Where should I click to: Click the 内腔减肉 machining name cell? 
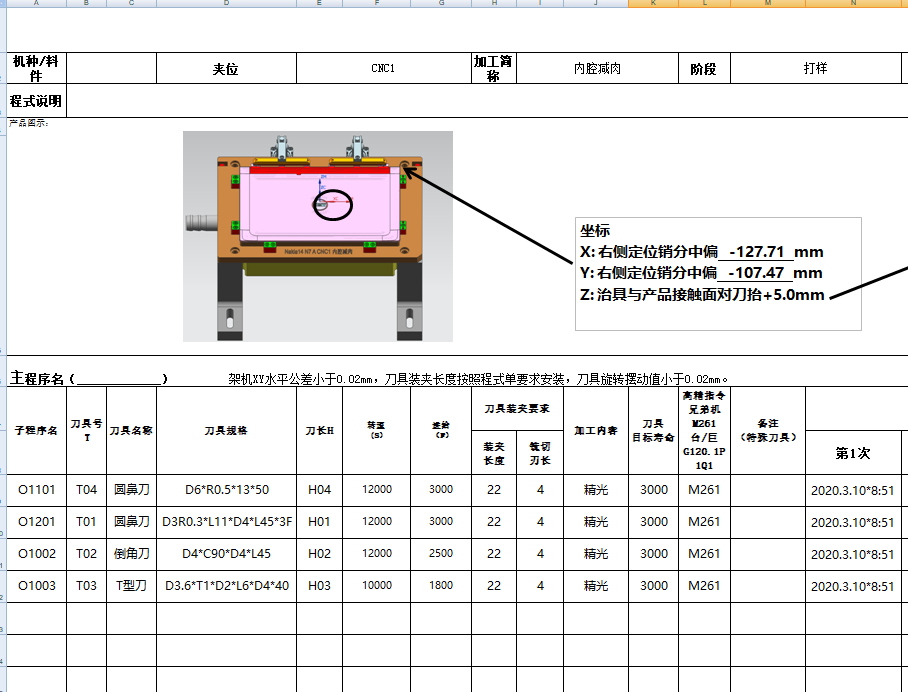click(596, 67)
